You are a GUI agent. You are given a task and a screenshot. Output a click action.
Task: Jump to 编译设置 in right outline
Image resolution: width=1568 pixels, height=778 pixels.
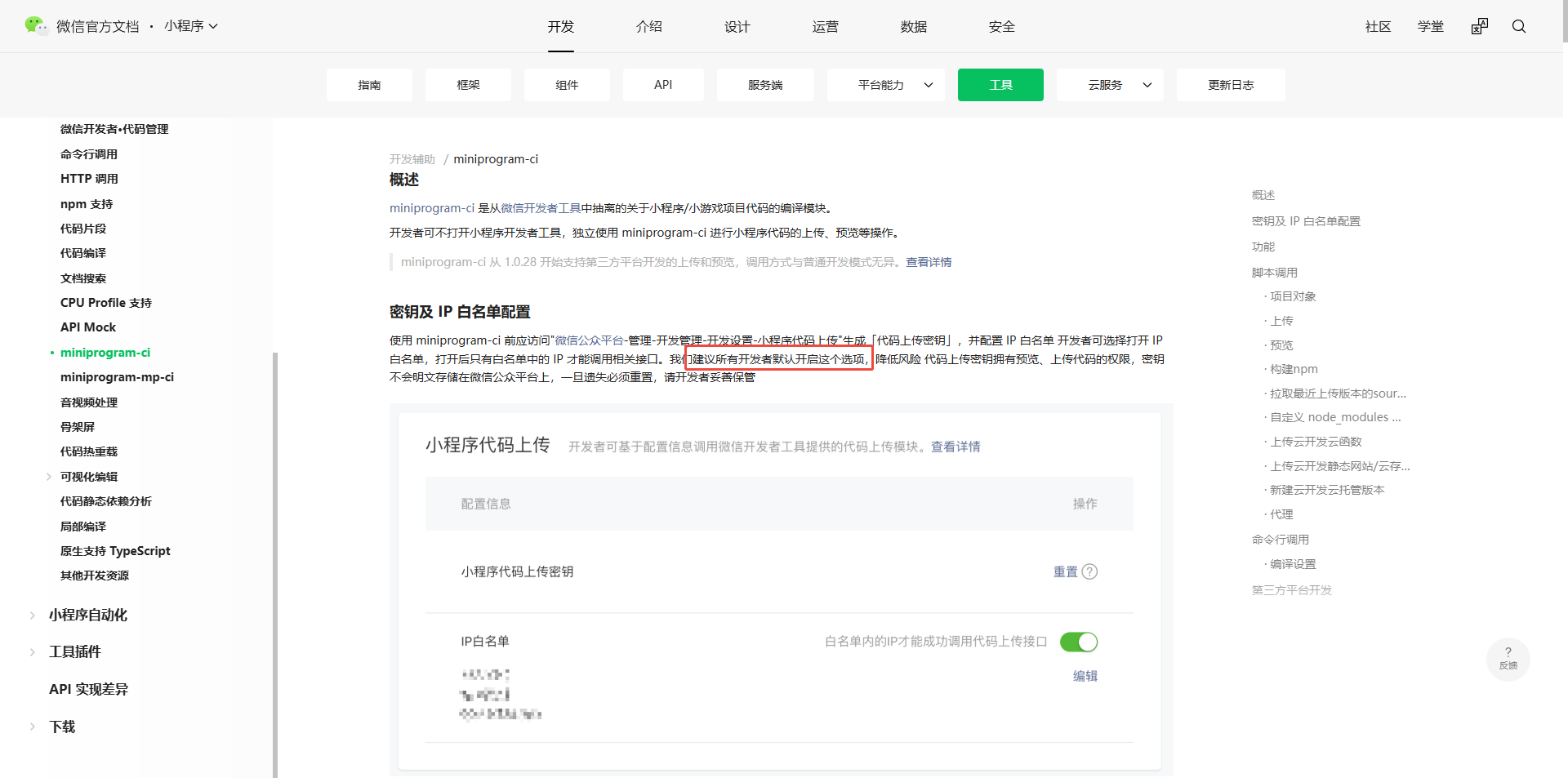(x=1293, y=564)
